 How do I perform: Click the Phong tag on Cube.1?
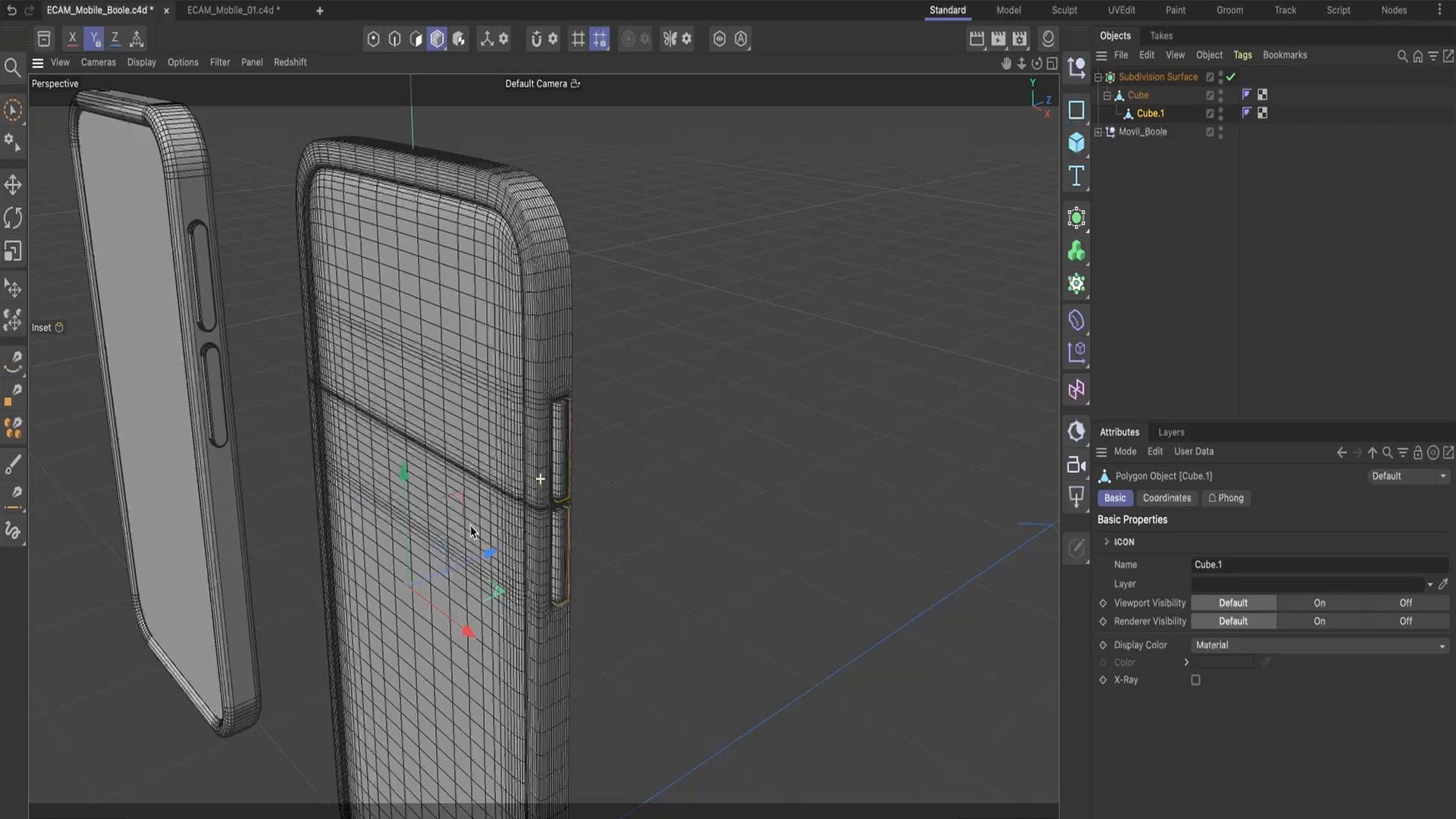1246,113
